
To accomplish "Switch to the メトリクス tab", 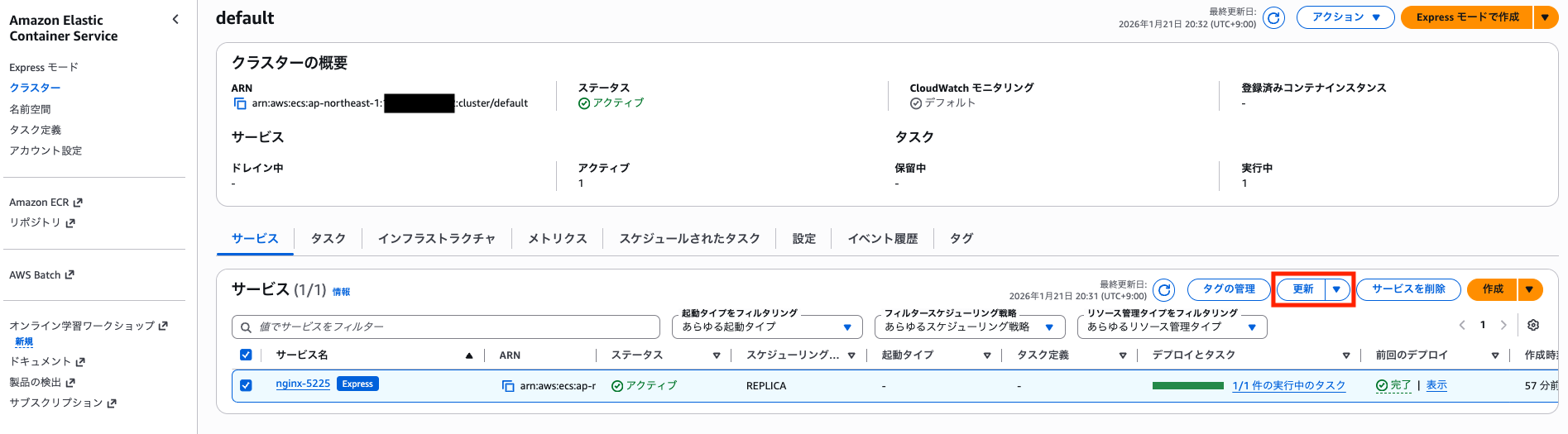I will 558,238.
